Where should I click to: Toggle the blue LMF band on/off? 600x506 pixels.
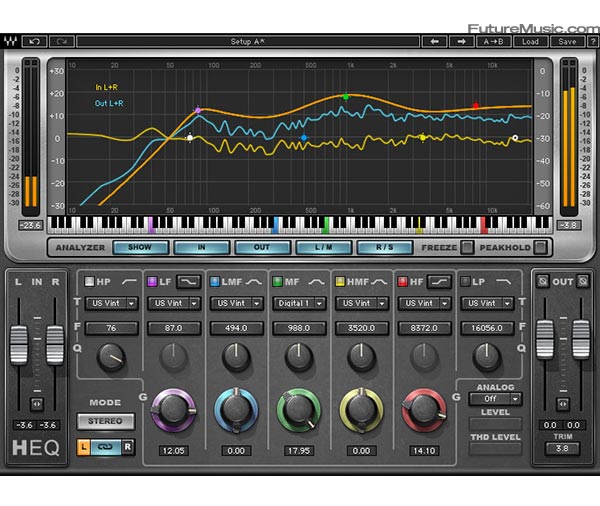click(215, 282)
